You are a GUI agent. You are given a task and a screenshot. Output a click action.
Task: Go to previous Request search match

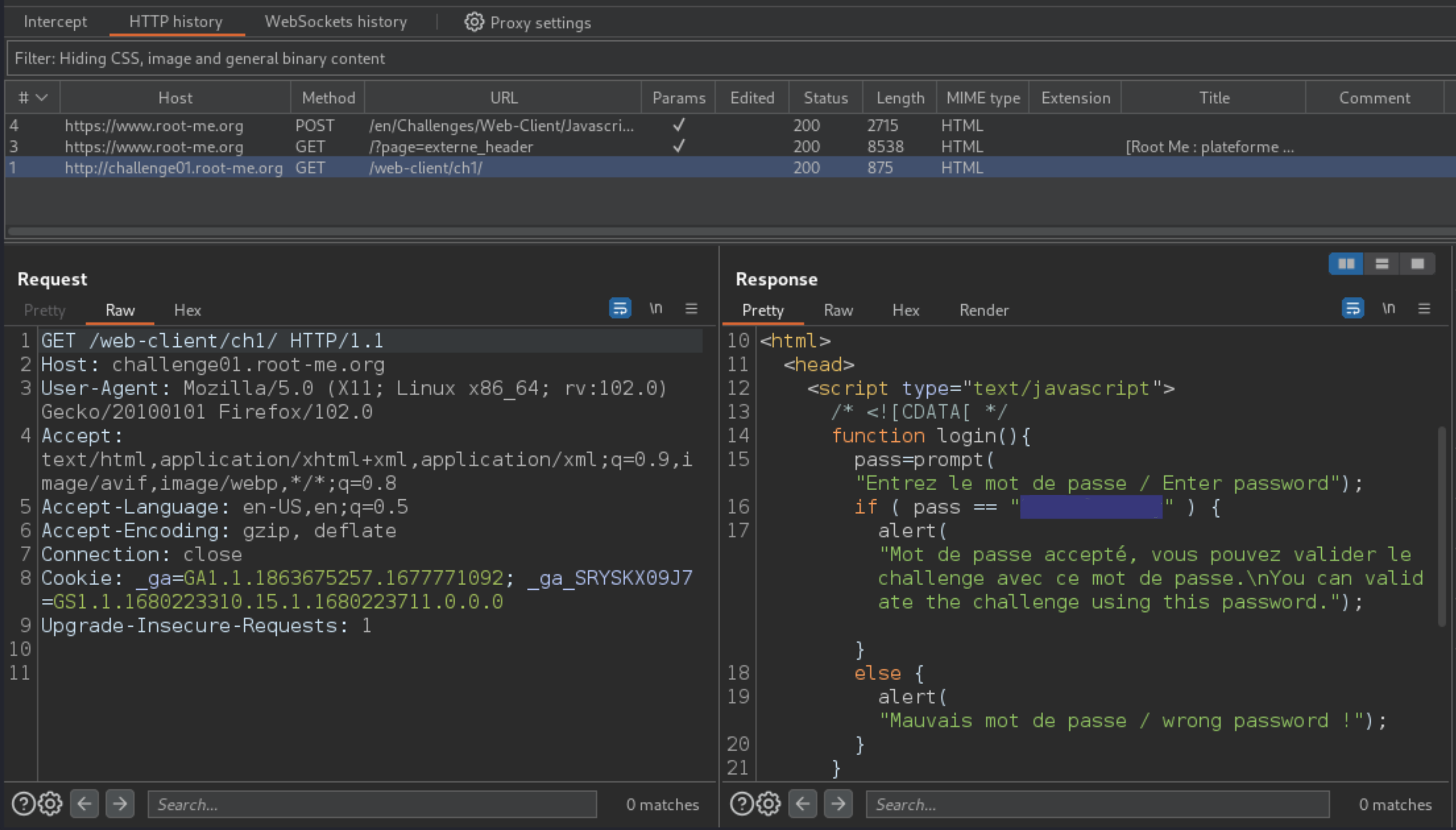(84, 804)
